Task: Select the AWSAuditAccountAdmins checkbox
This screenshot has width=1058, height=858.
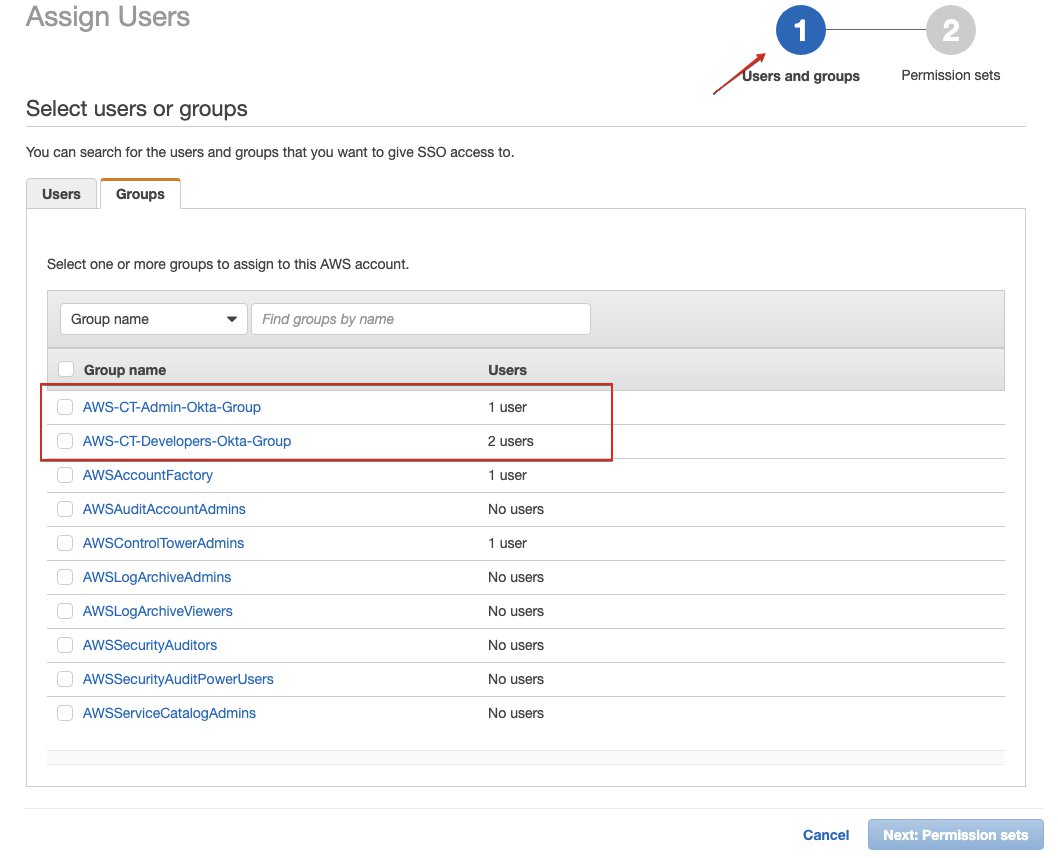Action: [x=65, y=509]
